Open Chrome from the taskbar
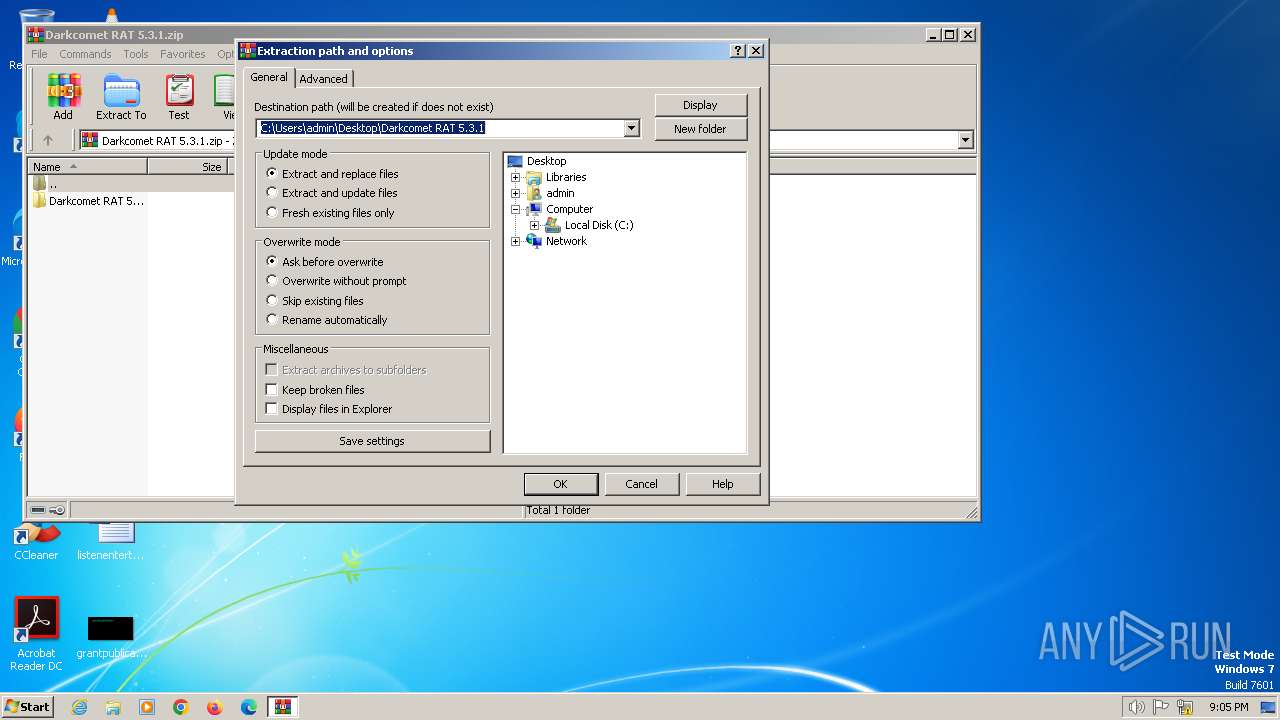 coord(180,707)
